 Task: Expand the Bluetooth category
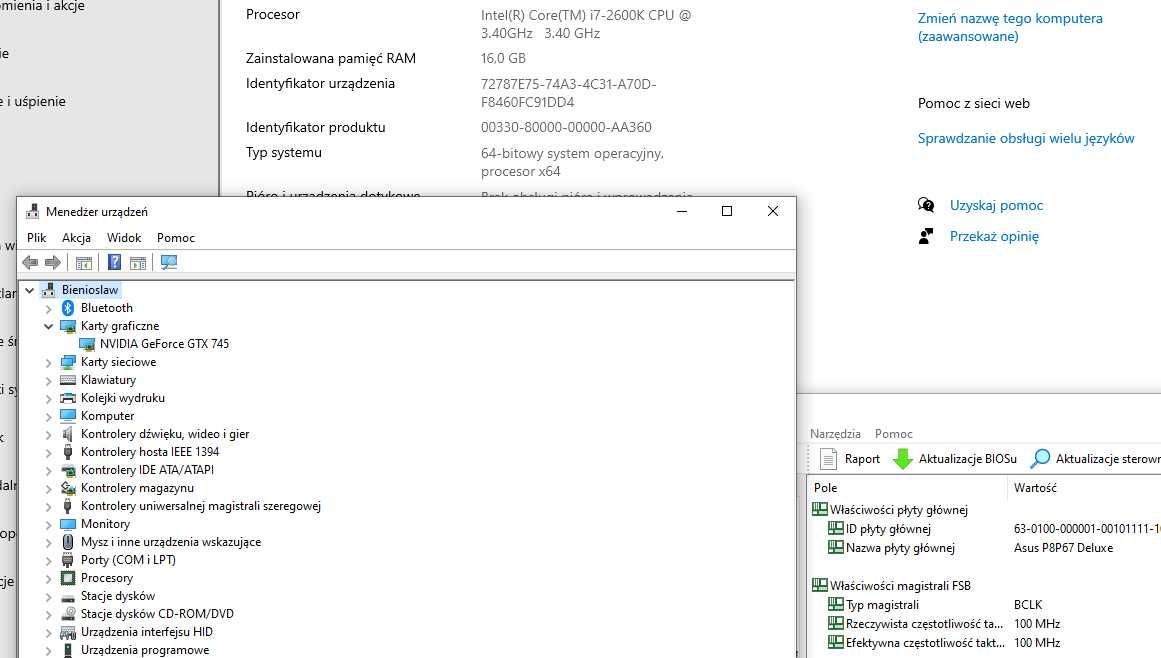point(49,308)
